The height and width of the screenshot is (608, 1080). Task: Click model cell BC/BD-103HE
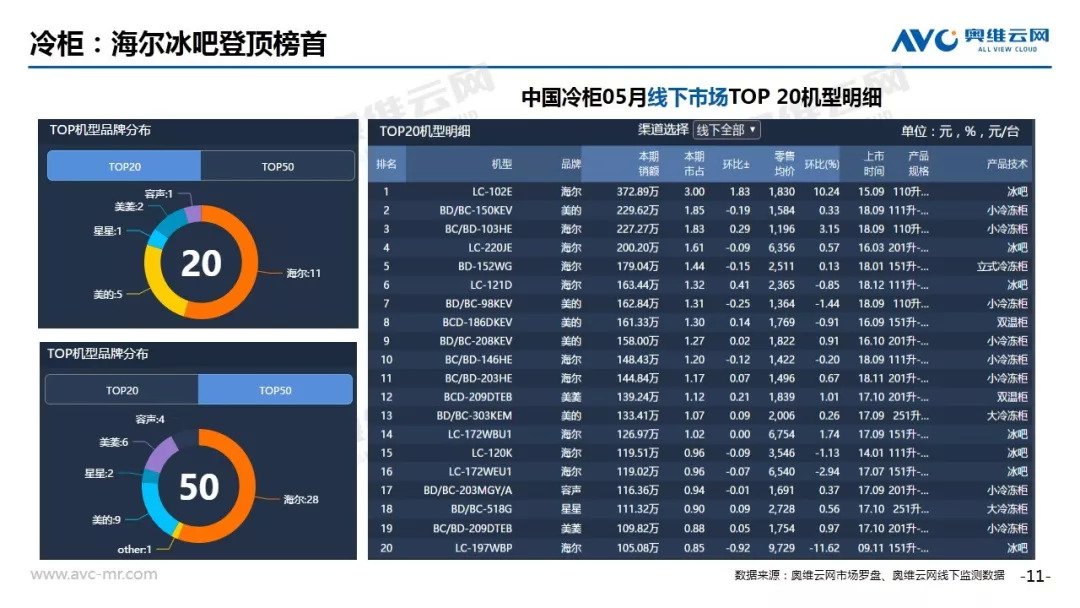[478, 229]
